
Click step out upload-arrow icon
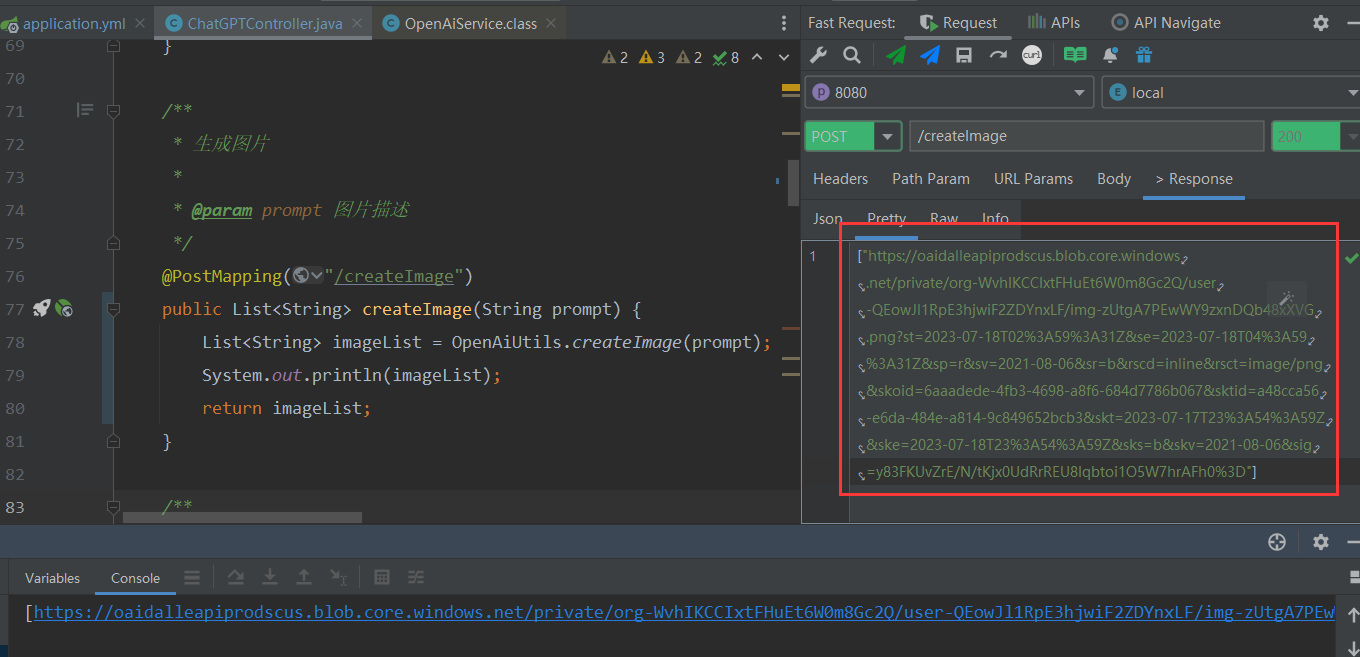point(304,577)
